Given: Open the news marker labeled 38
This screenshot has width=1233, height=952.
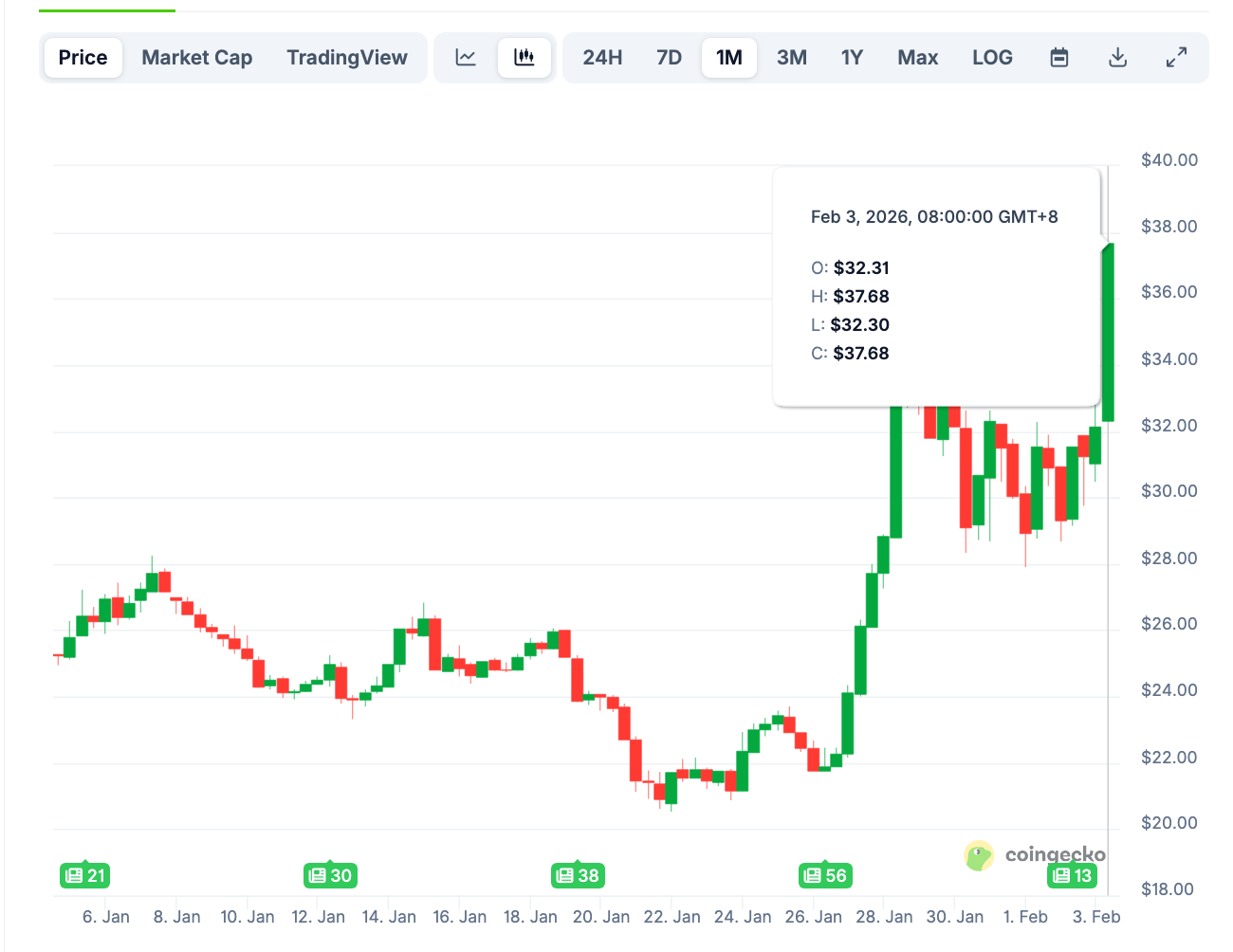Looking at the screenshot, I should 578,875.
